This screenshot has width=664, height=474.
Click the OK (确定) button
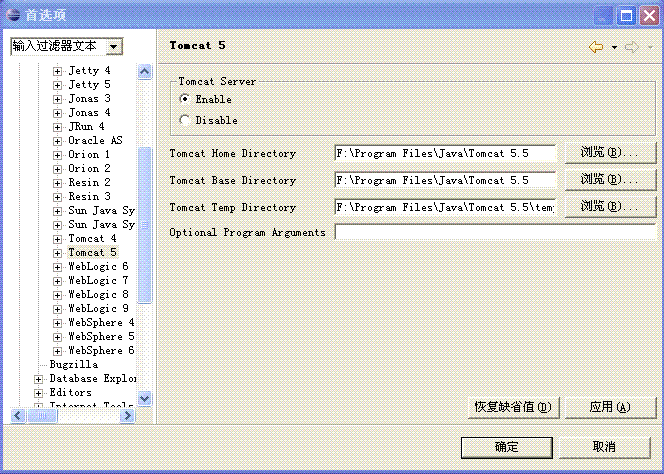coord(506,447)
